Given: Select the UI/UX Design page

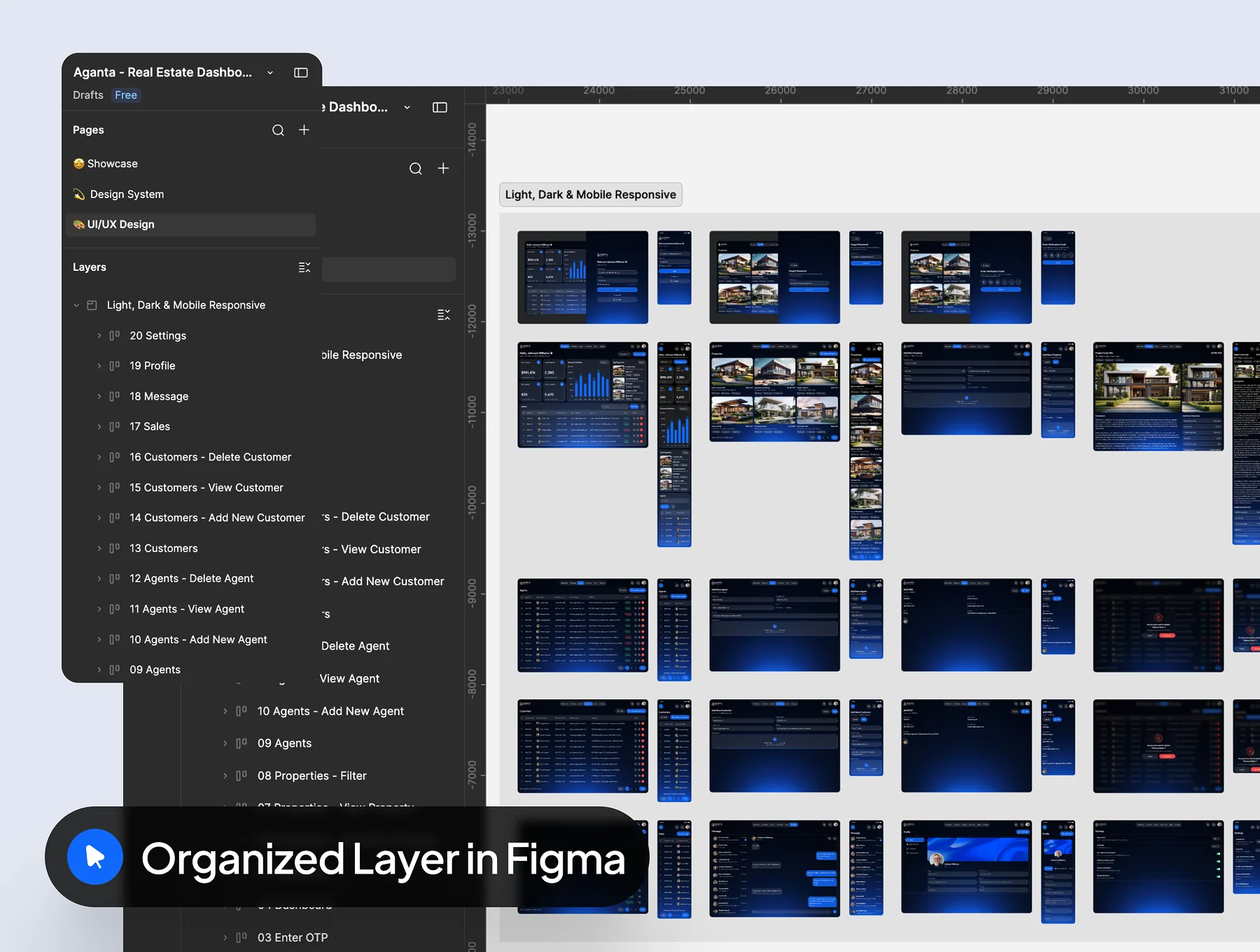Looking at the screenshot, I should [x=189, y=225].
